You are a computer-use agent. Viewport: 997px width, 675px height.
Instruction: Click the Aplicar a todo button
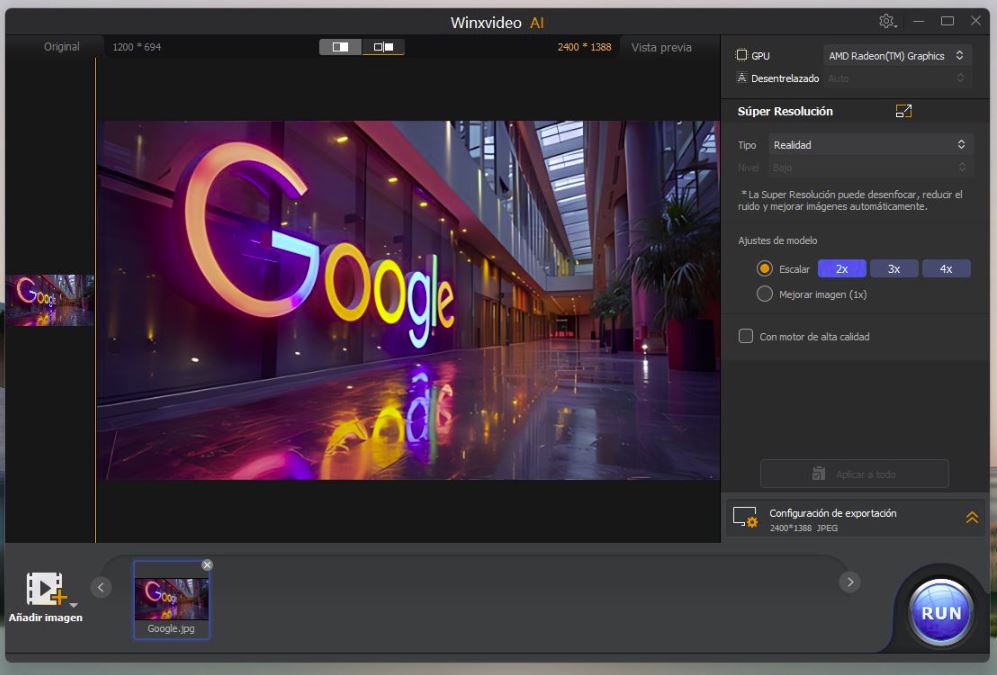coord(855,474)
